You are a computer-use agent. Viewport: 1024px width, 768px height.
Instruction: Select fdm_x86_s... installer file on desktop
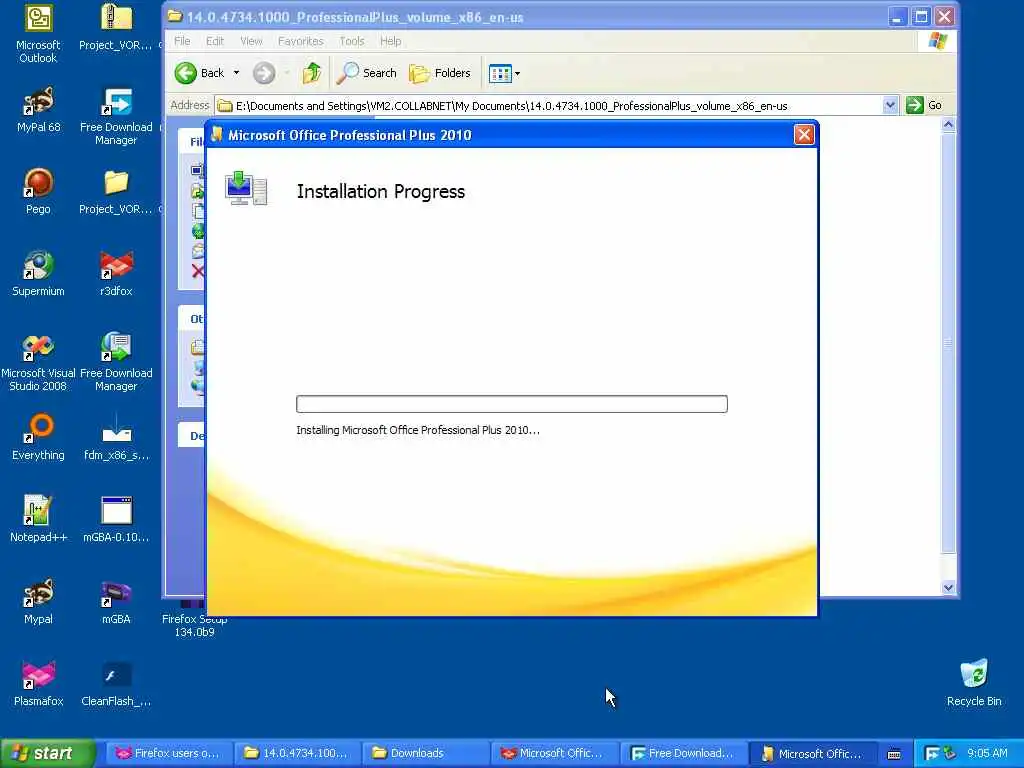click(116, 438)
